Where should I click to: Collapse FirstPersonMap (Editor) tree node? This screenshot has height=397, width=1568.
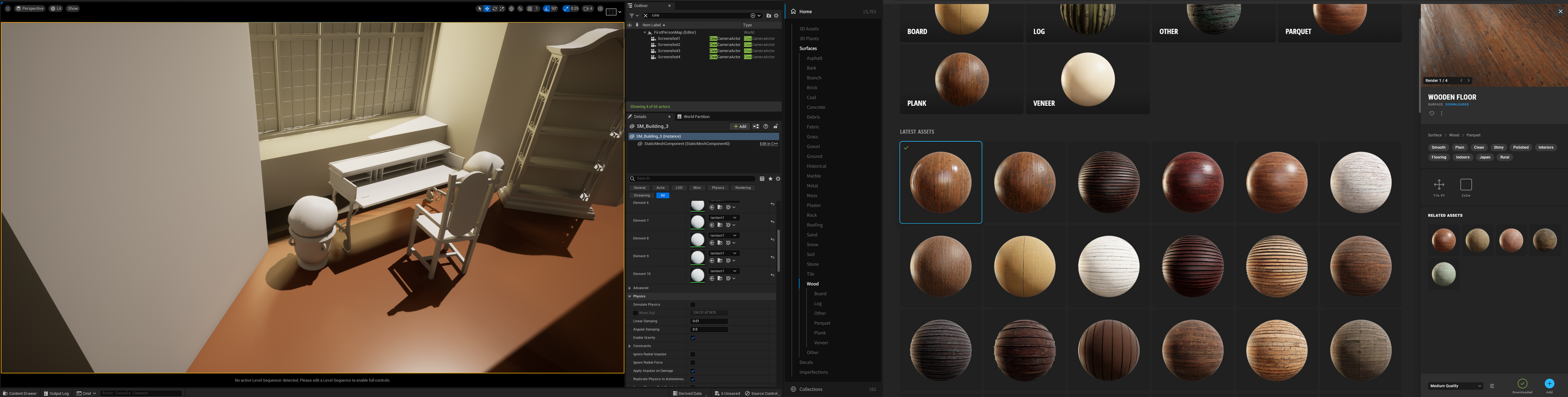645,32
